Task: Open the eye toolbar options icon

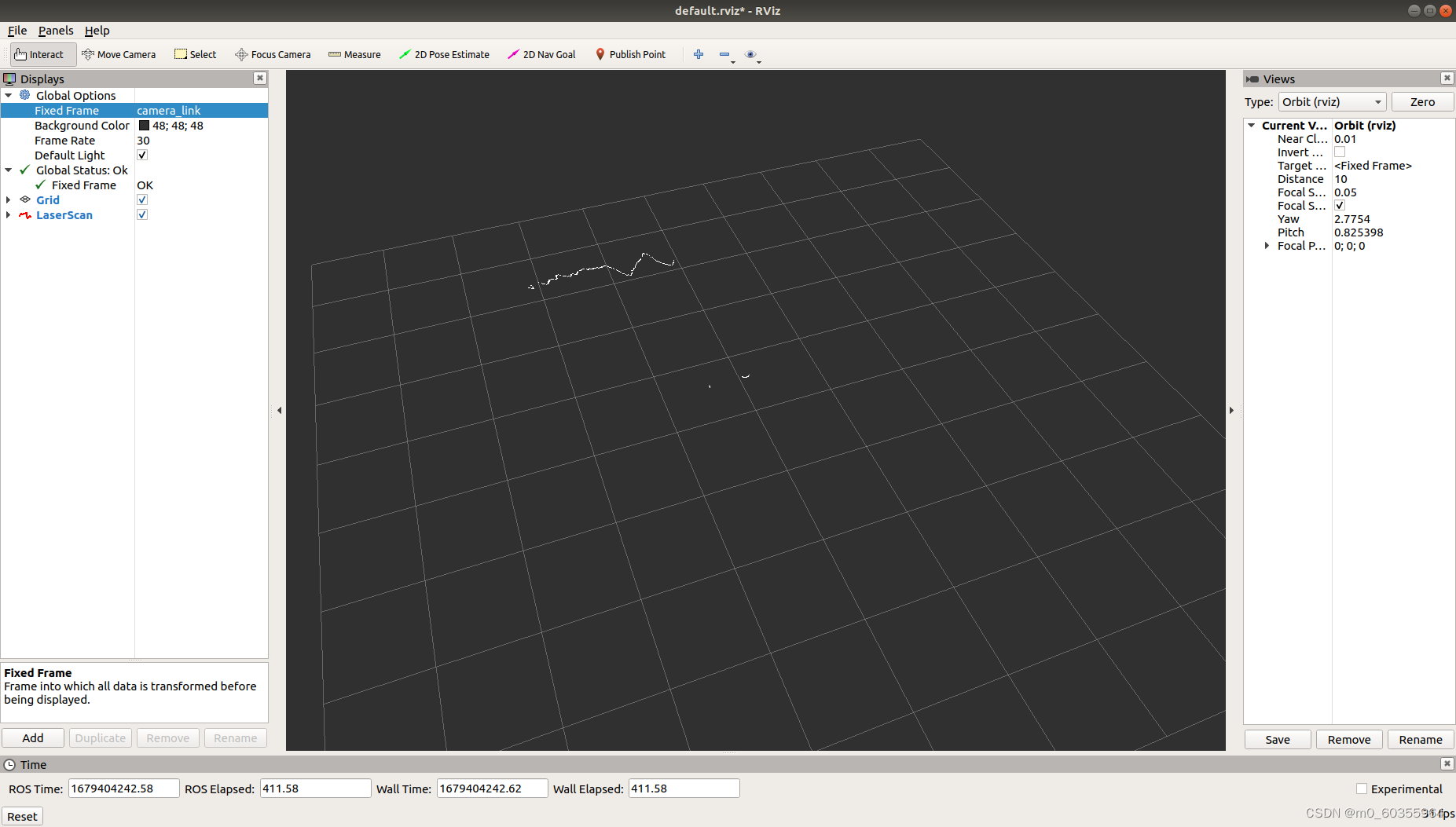Action: point(750,54)
